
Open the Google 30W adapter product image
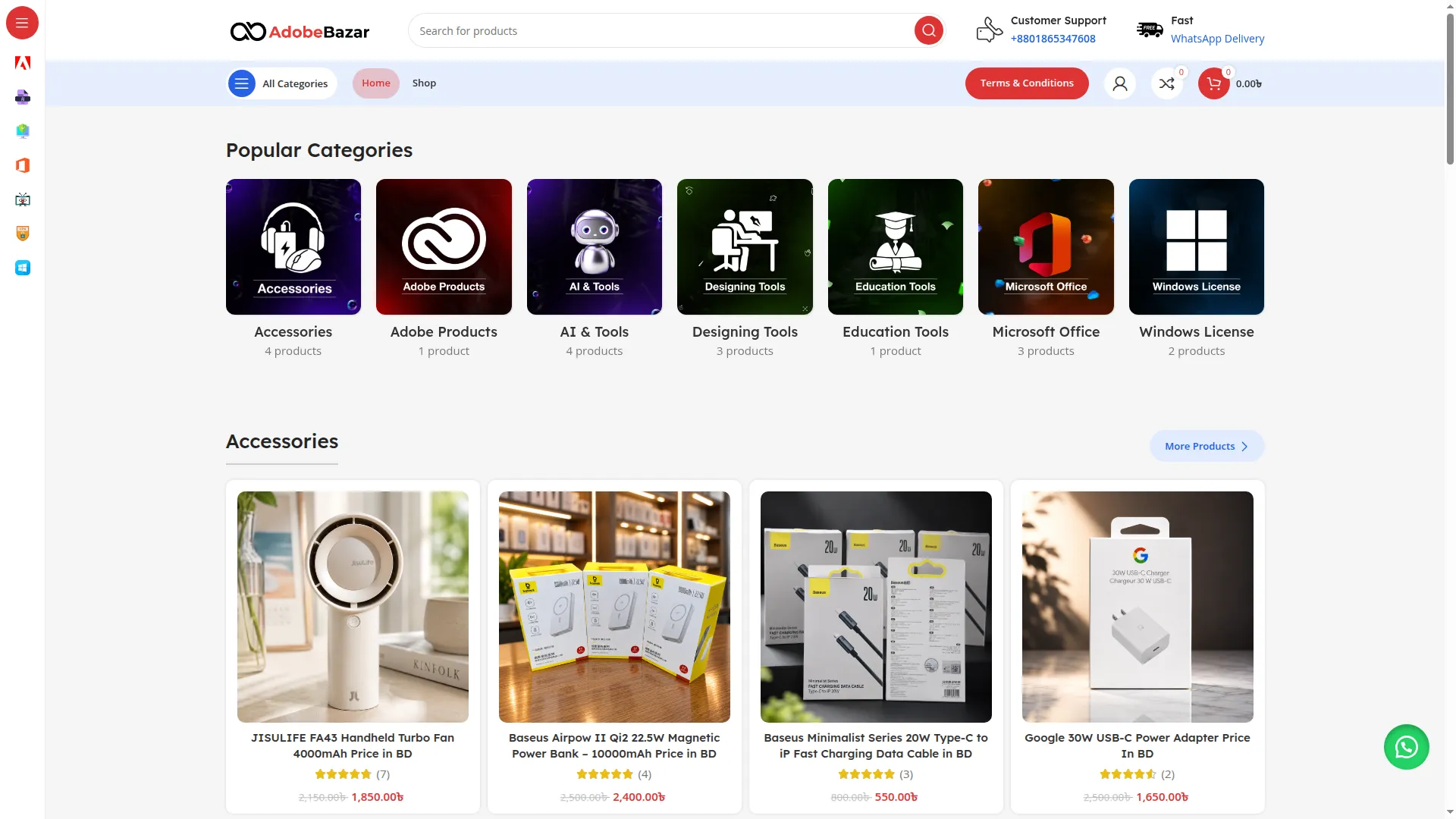1137,607
